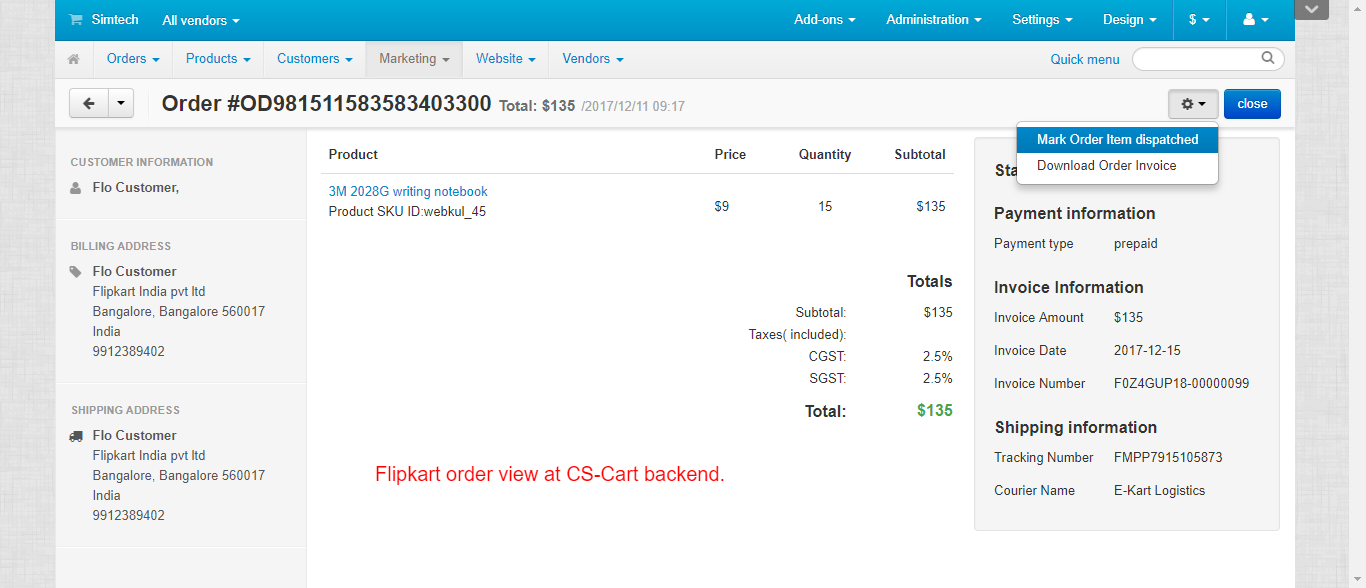The image size is (1366, 588).
Task: Click the Price column header
Action: pyautogui.click(x=730, y=155)
